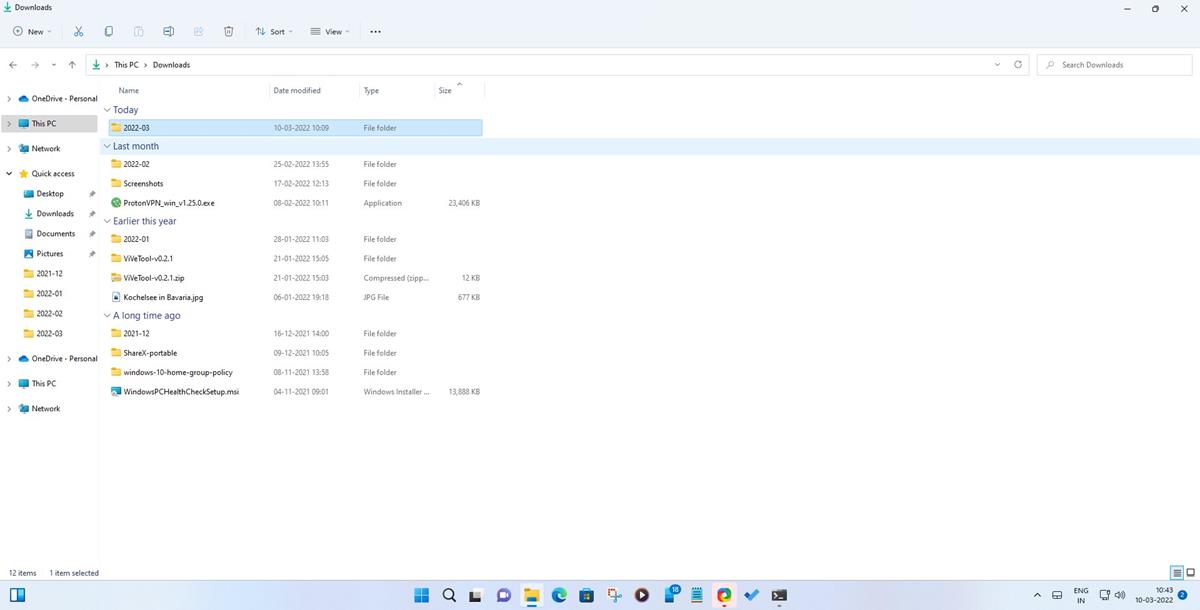The image size is (1200, 610).
Task: Delete the selected folder using toolbar
Action: point(228,31)
